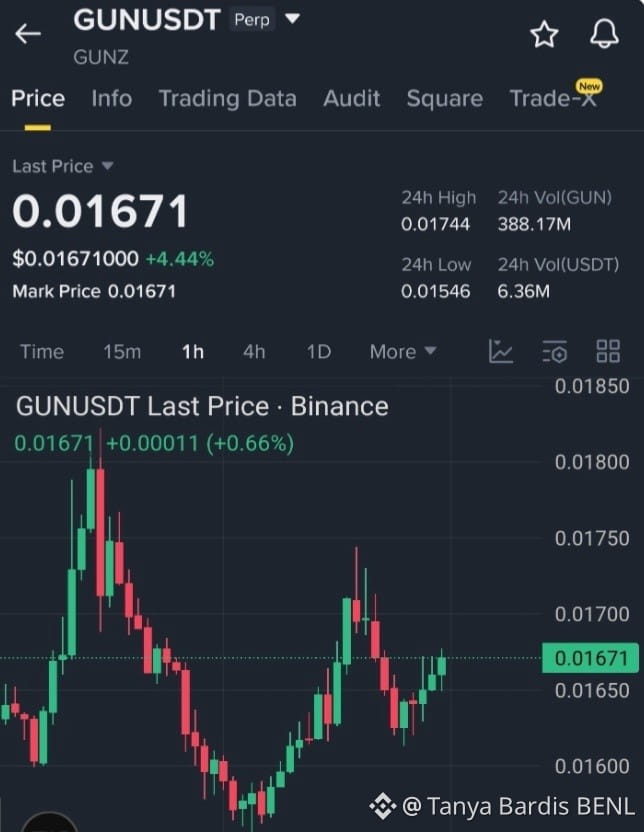The height and width of the screenshot is (832, 644).
Task: Open the Info tab
Action: click(x=111, y=99)
